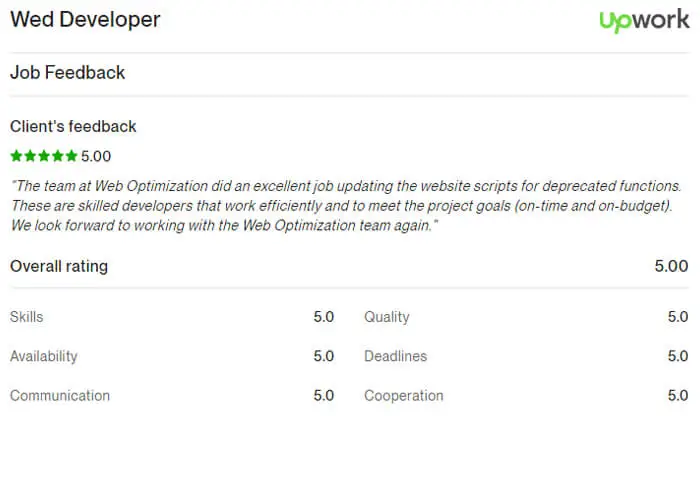Click the Deadlines rating label
The width and height of the screenshot is (700, 500).
396,356
